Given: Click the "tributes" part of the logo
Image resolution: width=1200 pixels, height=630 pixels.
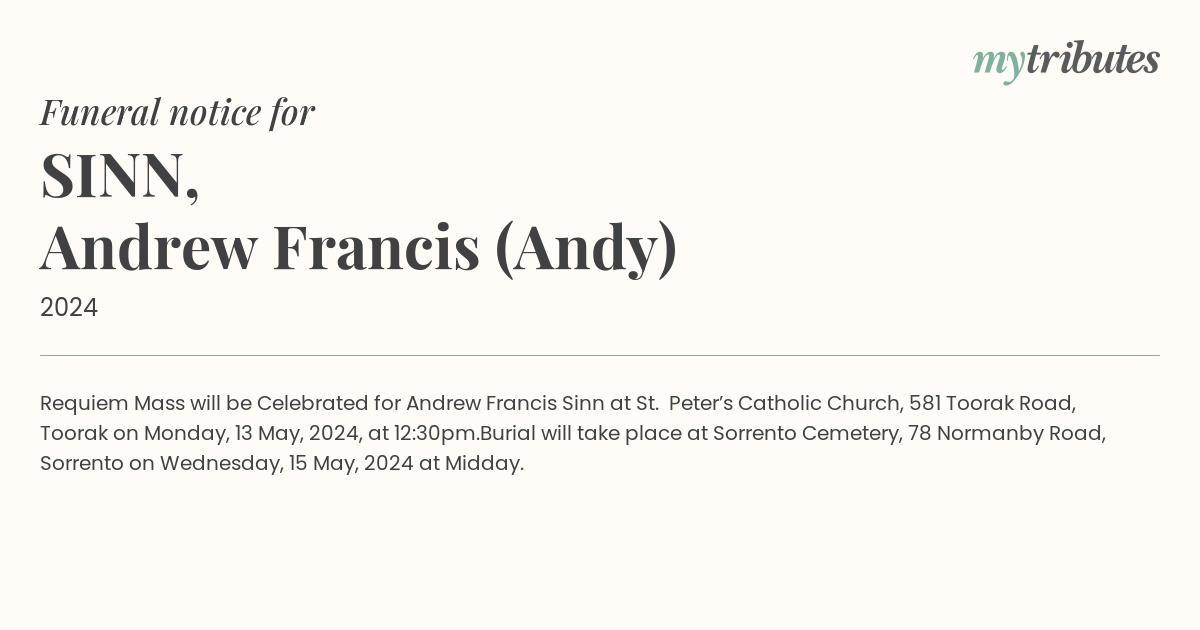Looking at the screenshot, I should tap(1093, 59).
